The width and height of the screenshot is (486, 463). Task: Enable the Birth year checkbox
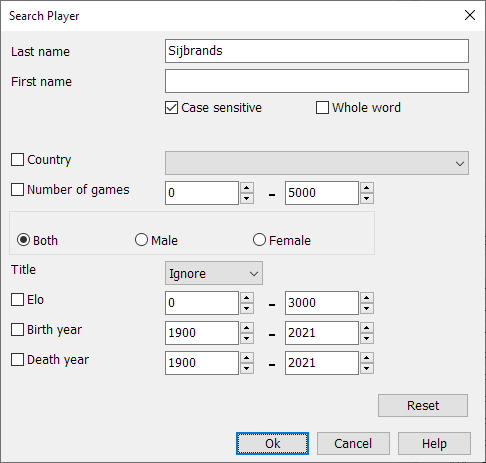(x=17, y=330)
